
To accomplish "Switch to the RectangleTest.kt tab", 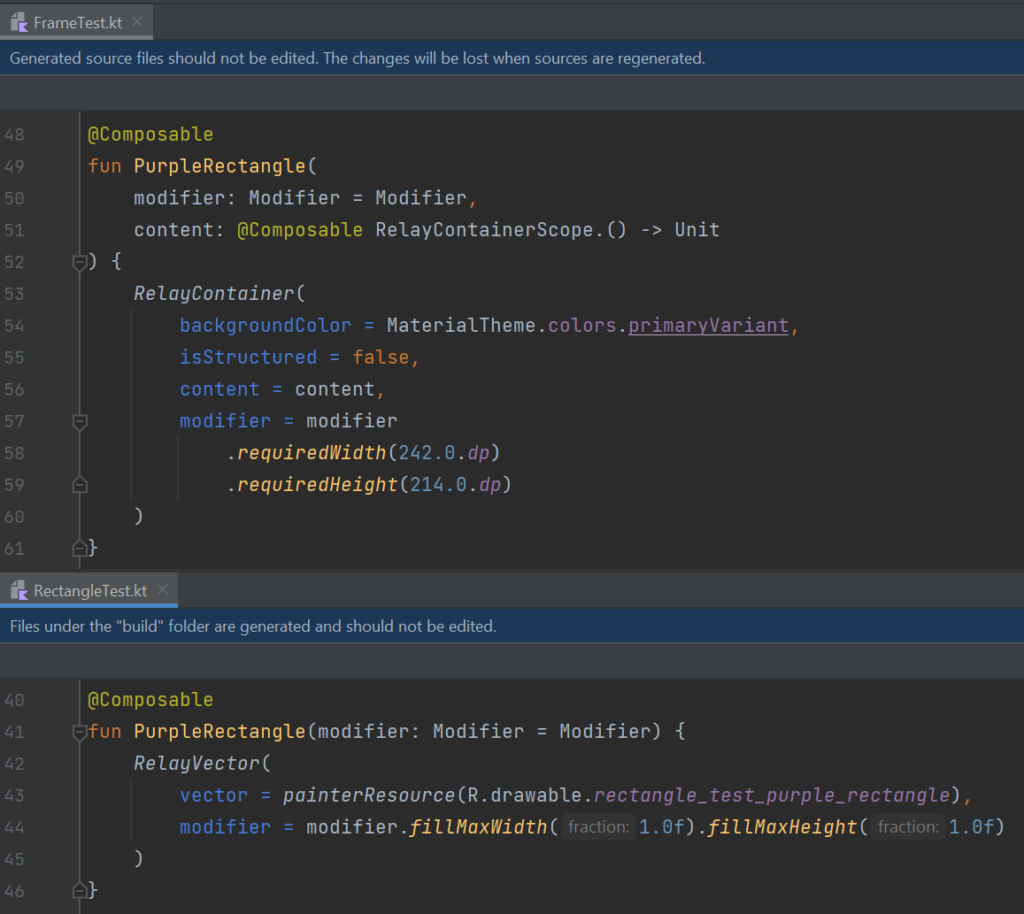I will coord(90,590).
